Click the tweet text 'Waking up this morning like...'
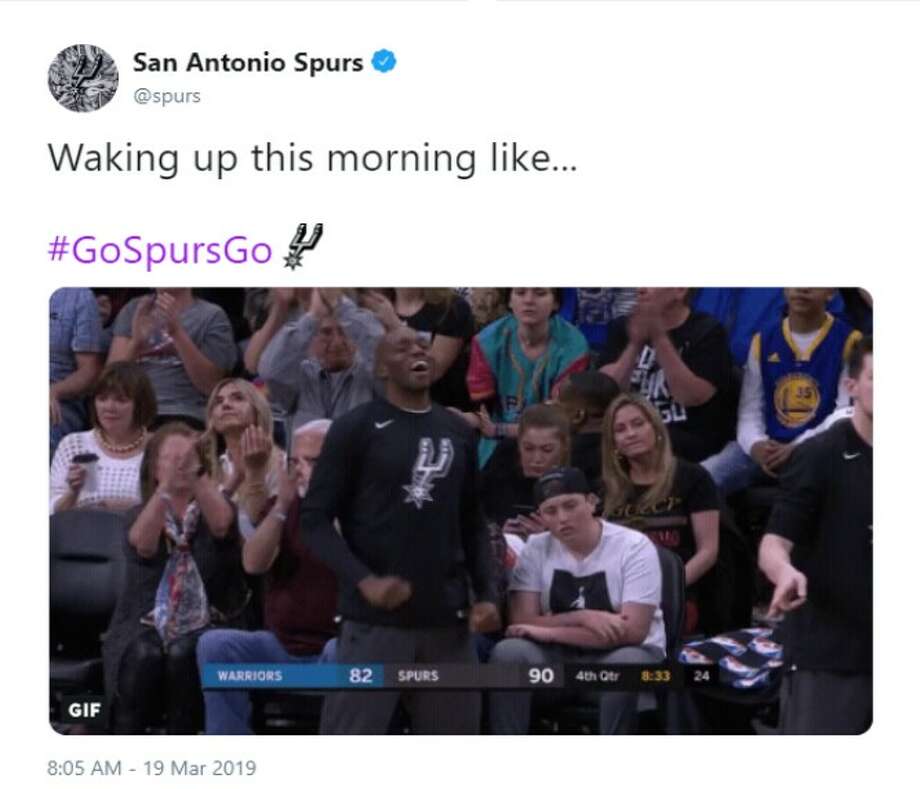Screen dimensions: 920x789 (x=313, y=158)
